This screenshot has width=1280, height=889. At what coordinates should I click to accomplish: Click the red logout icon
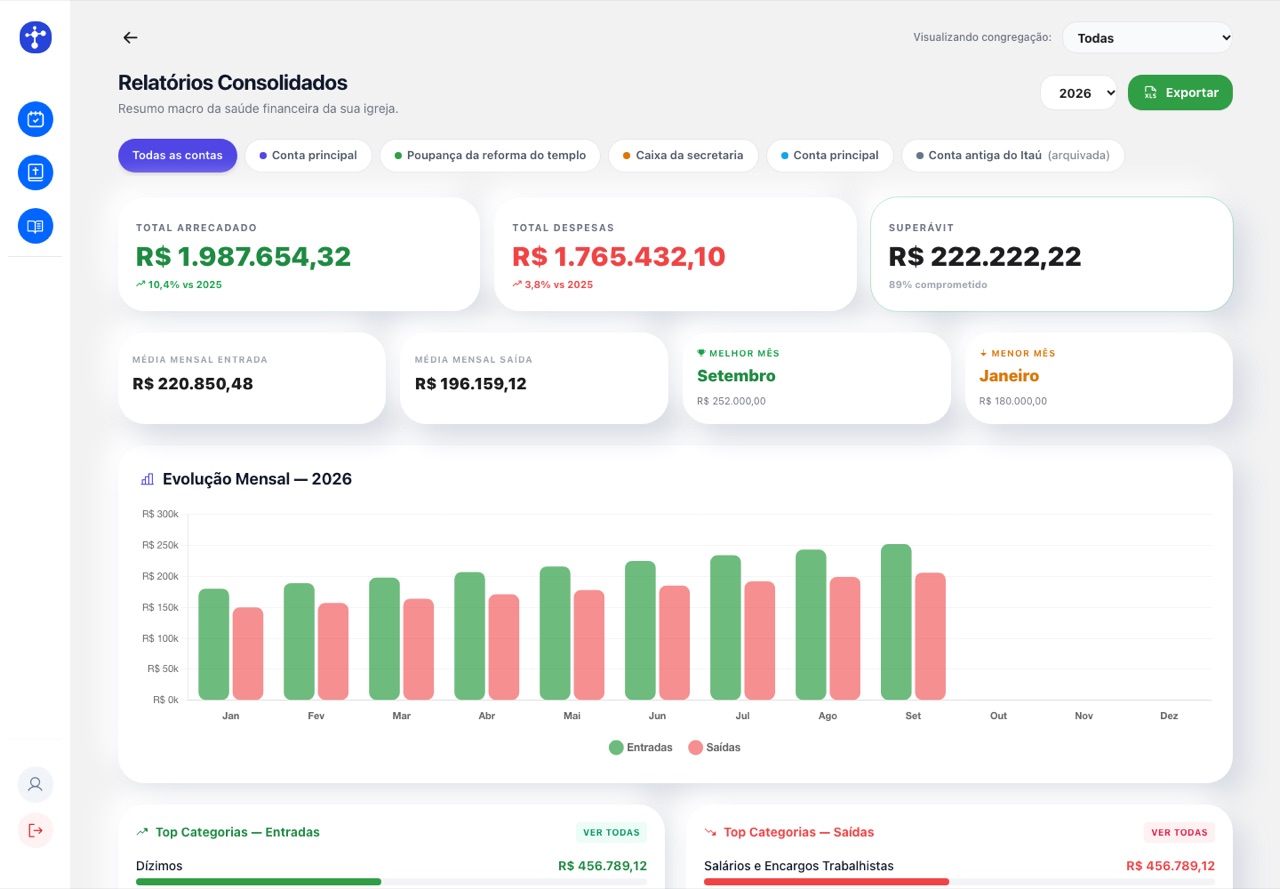[x=35, y=830]
